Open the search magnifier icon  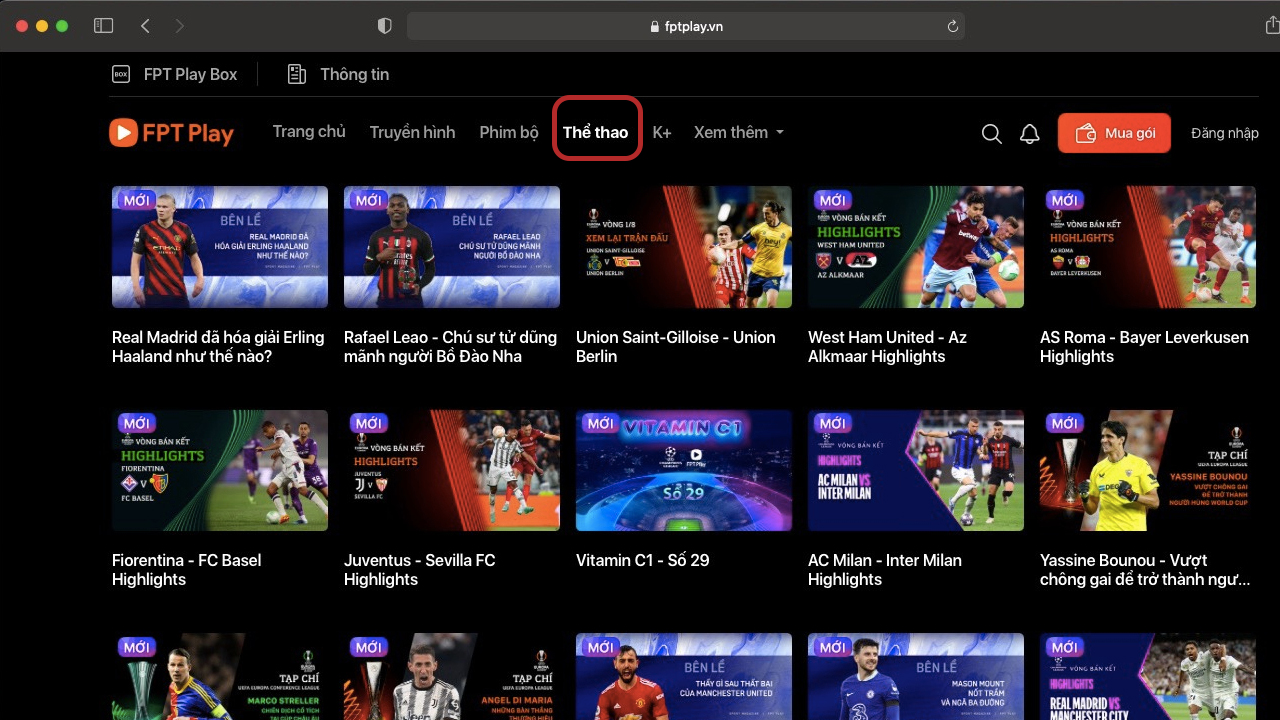(x=991, y=133)
